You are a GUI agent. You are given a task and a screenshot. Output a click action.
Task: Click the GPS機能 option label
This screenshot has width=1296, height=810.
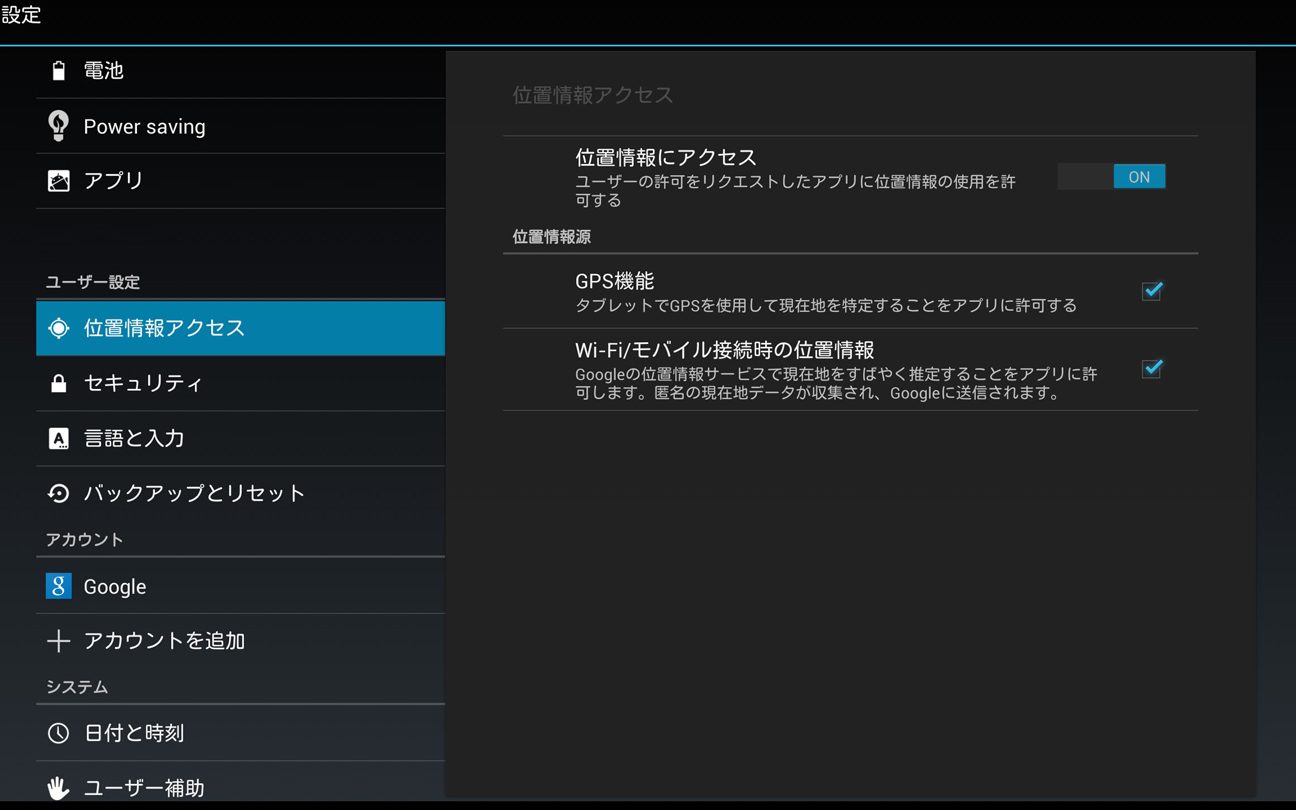coord(614,281)
